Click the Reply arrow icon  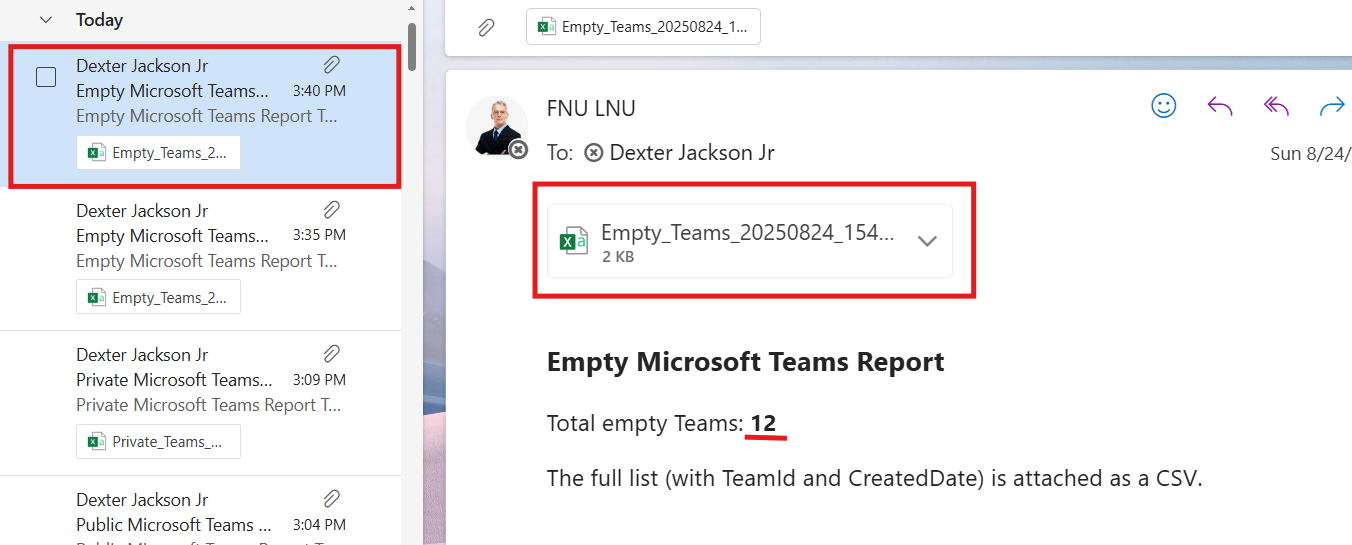1220,106
